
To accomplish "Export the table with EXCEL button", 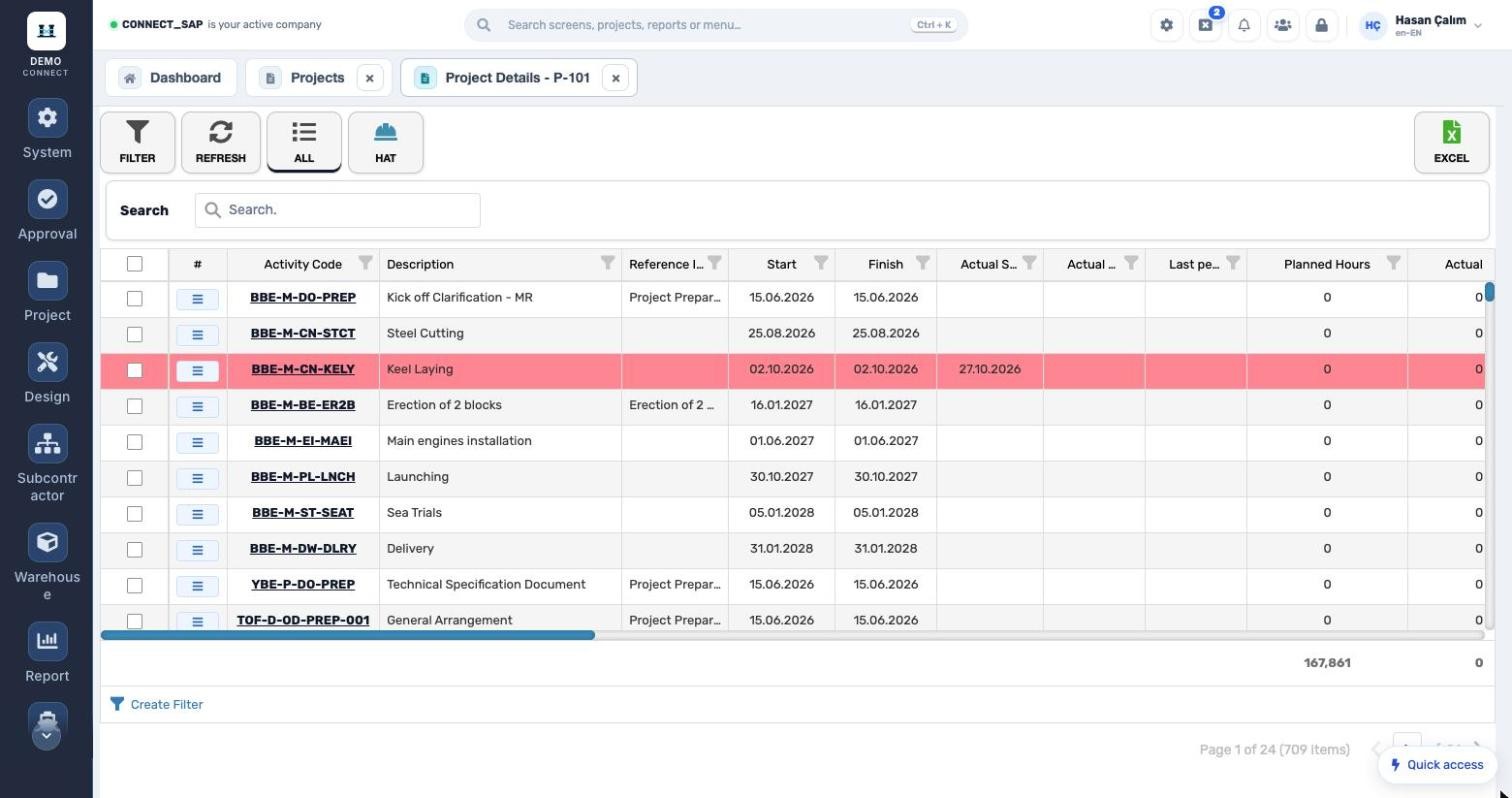I will tap(1451, 142).
